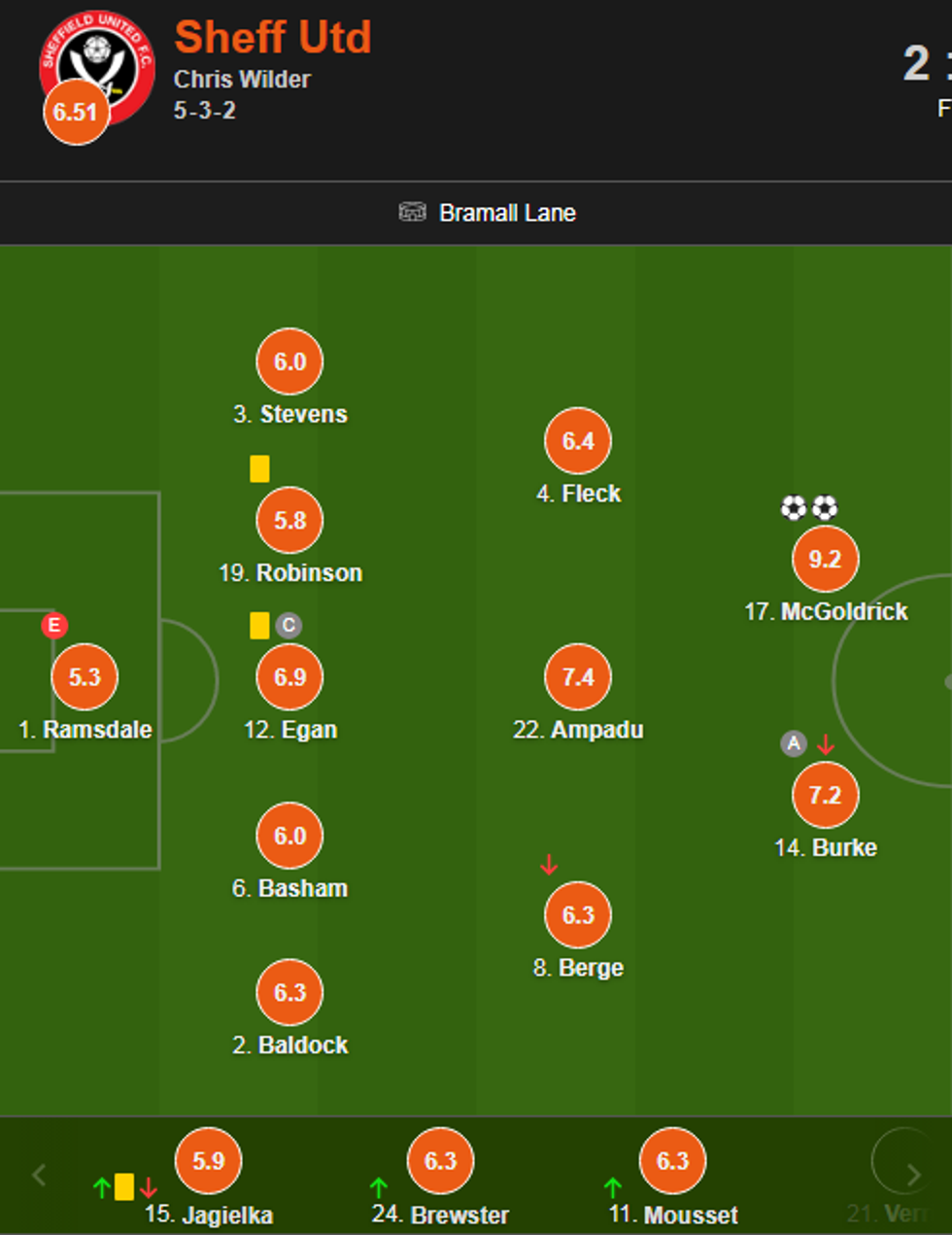Select Ampadu's 7.4 rating bubble
This screenshot has height=1235, width=952.
coord(578,677)
